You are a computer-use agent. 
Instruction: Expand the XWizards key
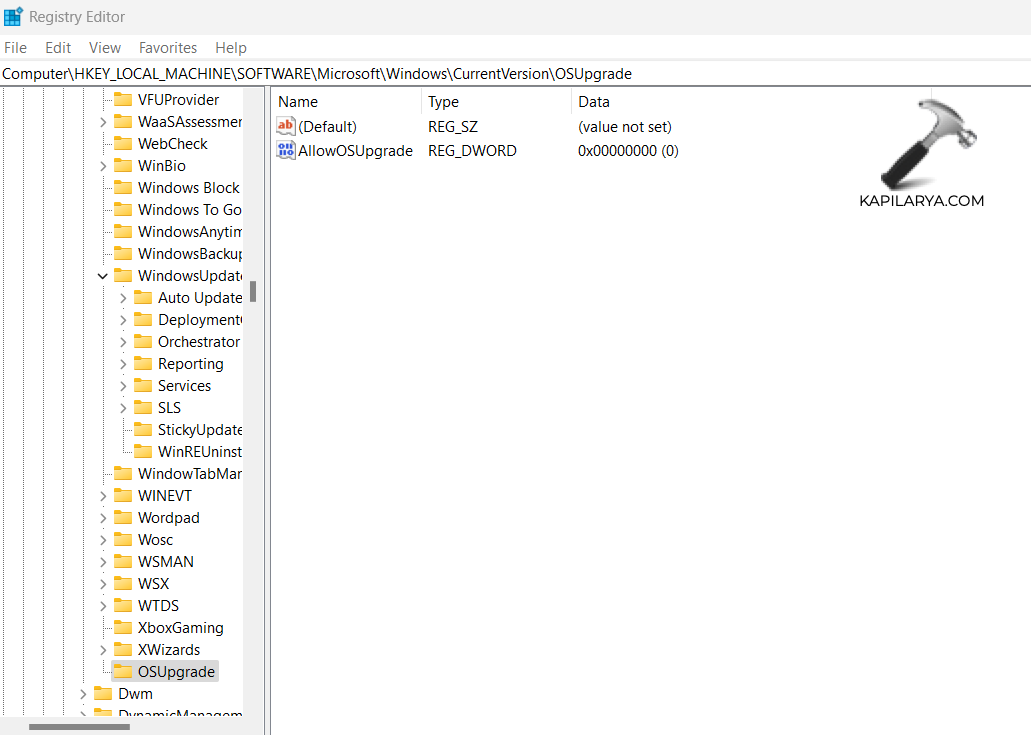(x=103, y=650)
